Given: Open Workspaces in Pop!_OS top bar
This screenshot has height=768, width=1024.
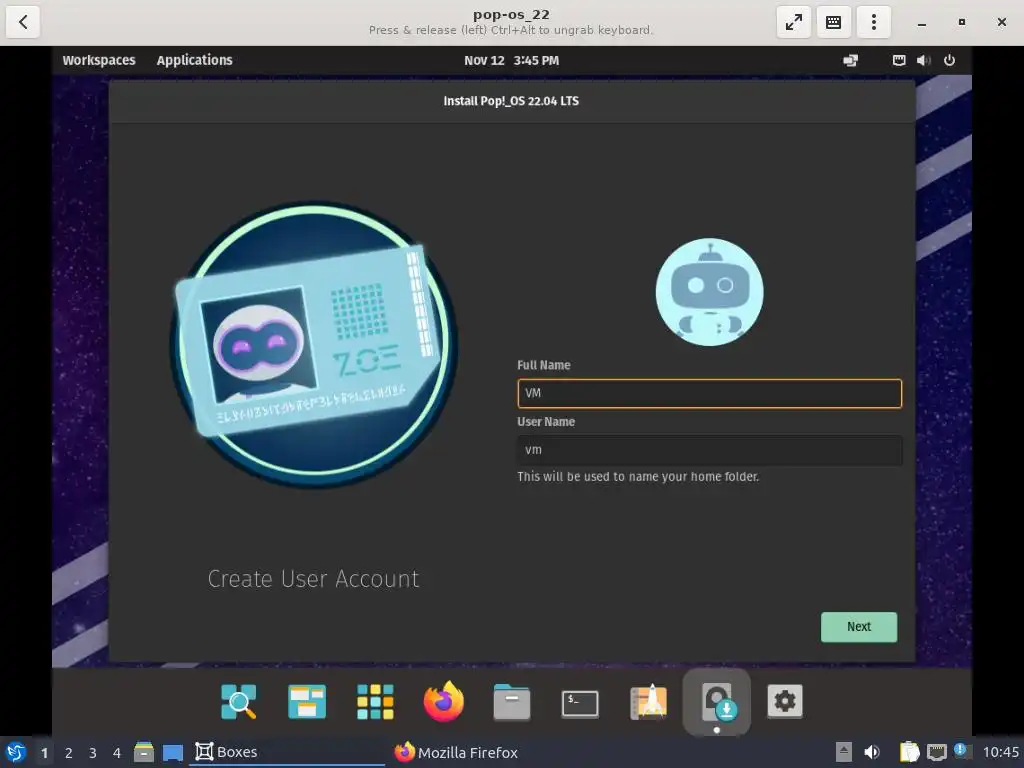Looking at the screenshot, I should (x=99, y=60).
